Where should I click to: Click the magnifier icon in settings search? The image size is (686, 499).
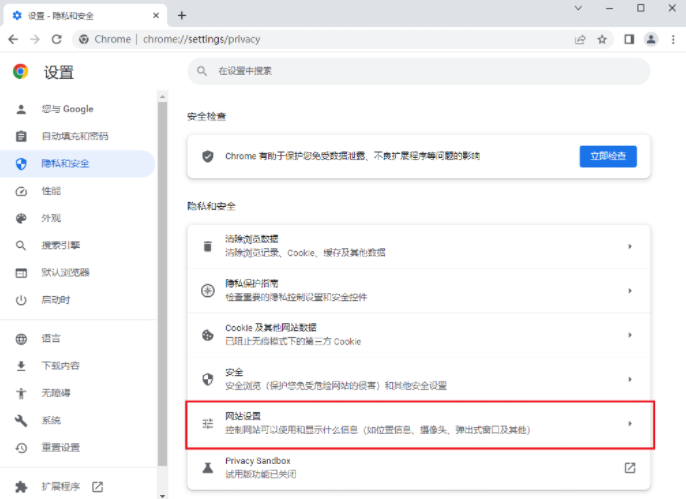[x=202, y=71]
